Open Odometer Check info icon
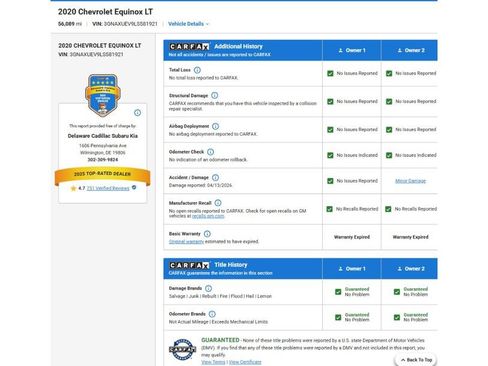 click(x=211, y=152)
